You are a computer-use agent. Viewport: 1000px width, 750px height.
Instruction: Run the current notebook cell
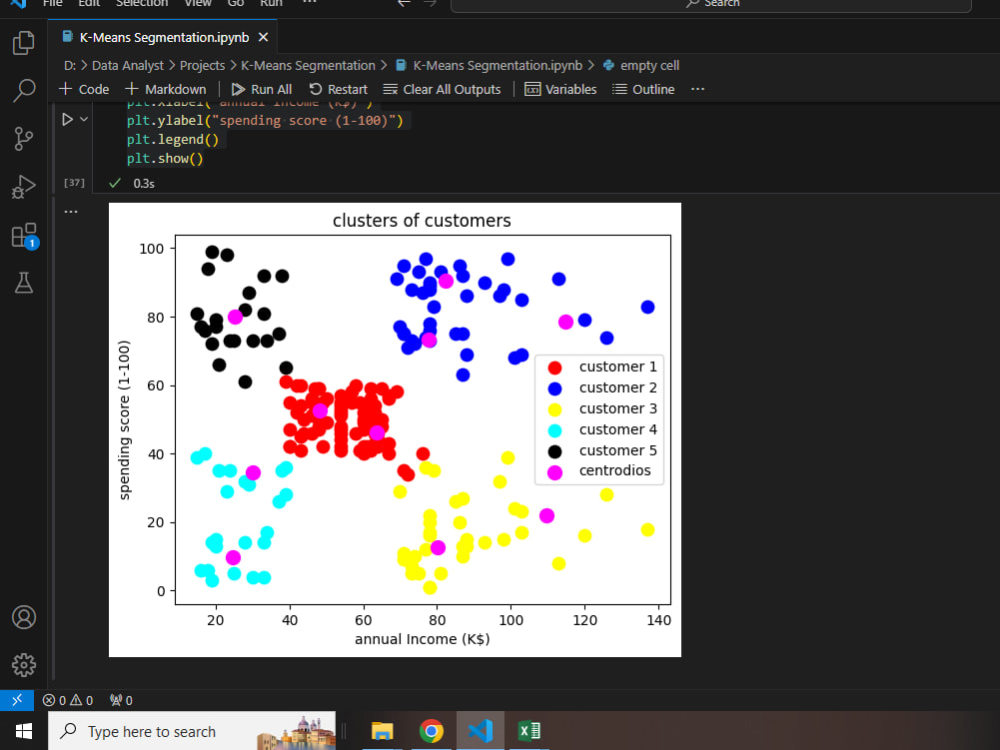(x=67, y=119)
